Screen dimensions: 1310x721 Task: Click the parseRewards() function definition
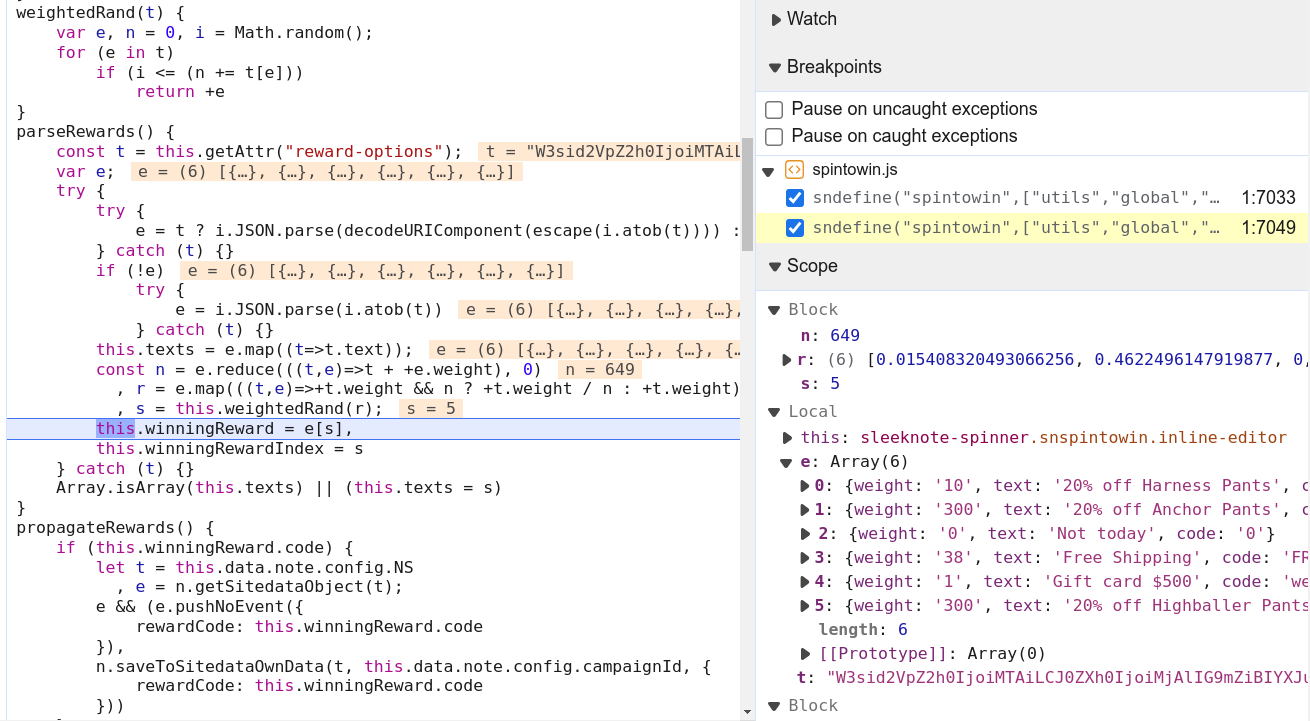coord(96,131)
